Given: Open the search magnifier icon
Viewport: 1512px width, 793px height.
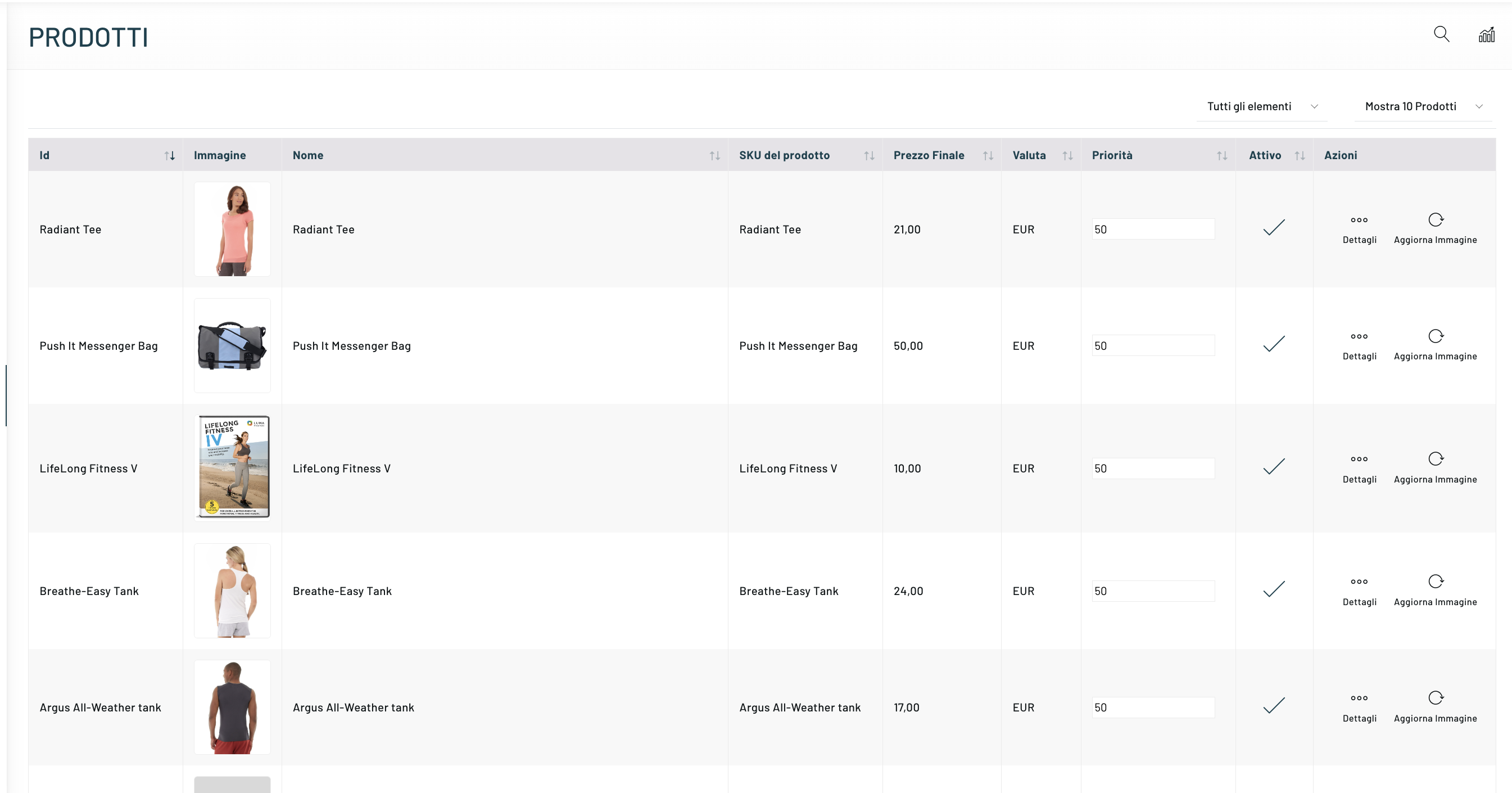Looking at the screenshot, I should coord(1441,34).
